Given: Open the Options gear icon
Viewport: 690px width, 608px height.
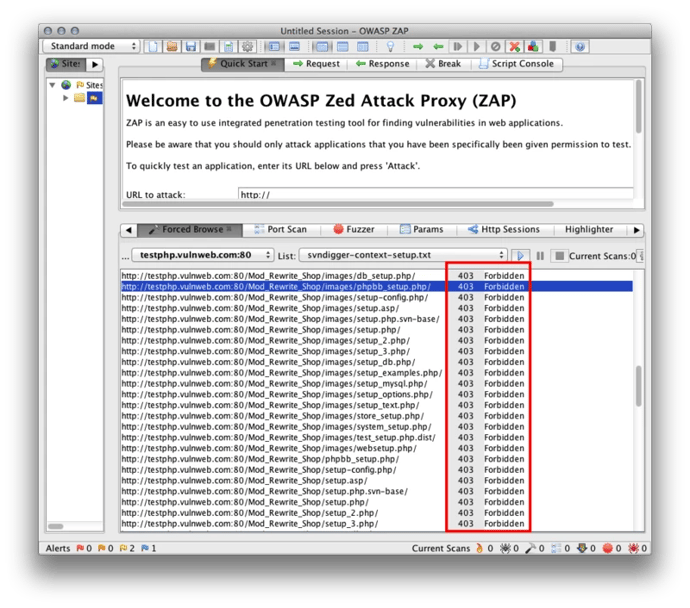Looking at the screenshot, I should [247, 46].
